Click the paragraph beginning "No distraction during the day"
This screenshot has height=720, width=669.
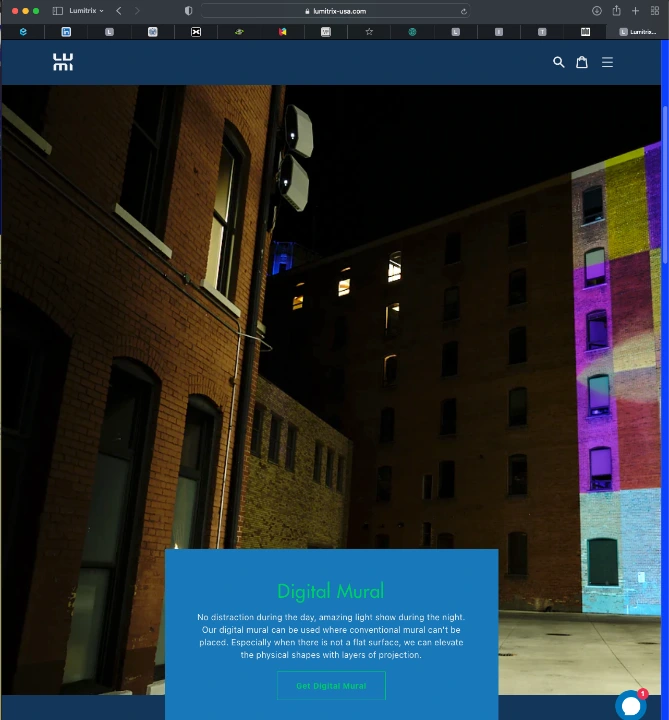(331, 636)
